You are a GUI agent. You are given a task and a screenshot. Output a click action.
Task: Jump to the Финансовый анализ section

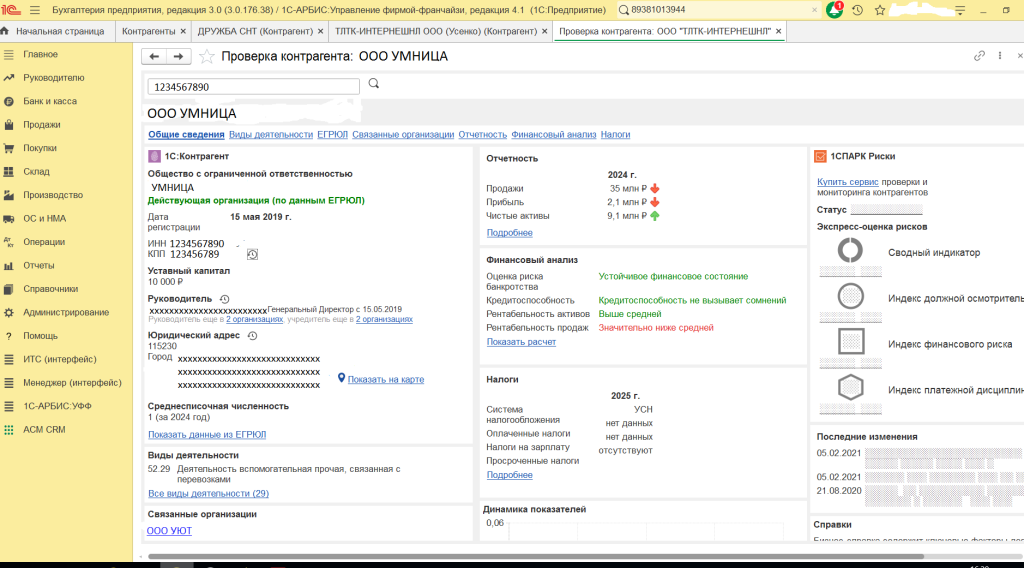coord(553,134)
